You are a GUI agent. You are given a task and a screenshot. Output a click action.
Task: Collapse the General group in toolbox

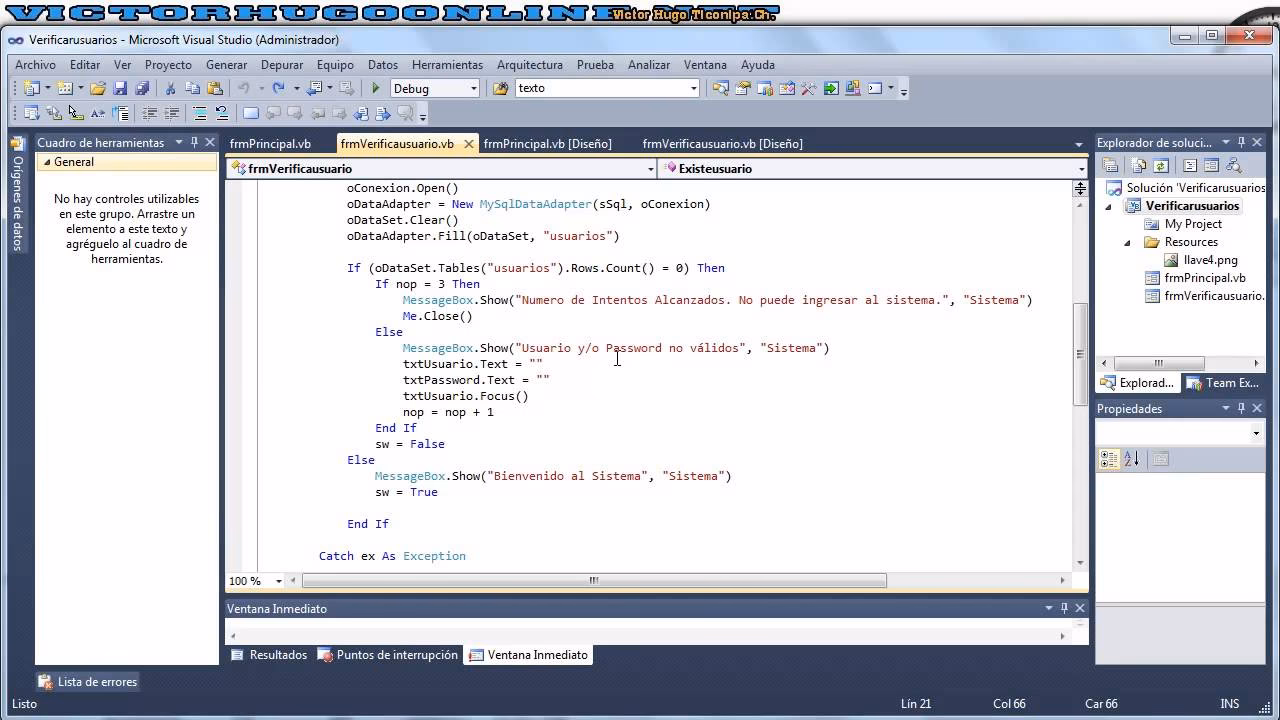click(46, 162)
